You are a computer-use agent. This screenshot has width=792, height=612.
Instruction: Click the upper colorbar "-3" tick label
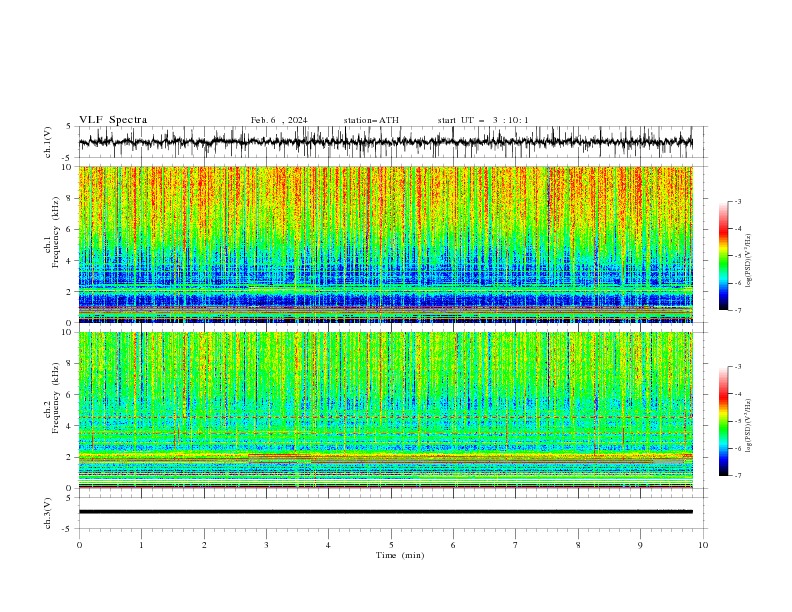coord(738,202)
